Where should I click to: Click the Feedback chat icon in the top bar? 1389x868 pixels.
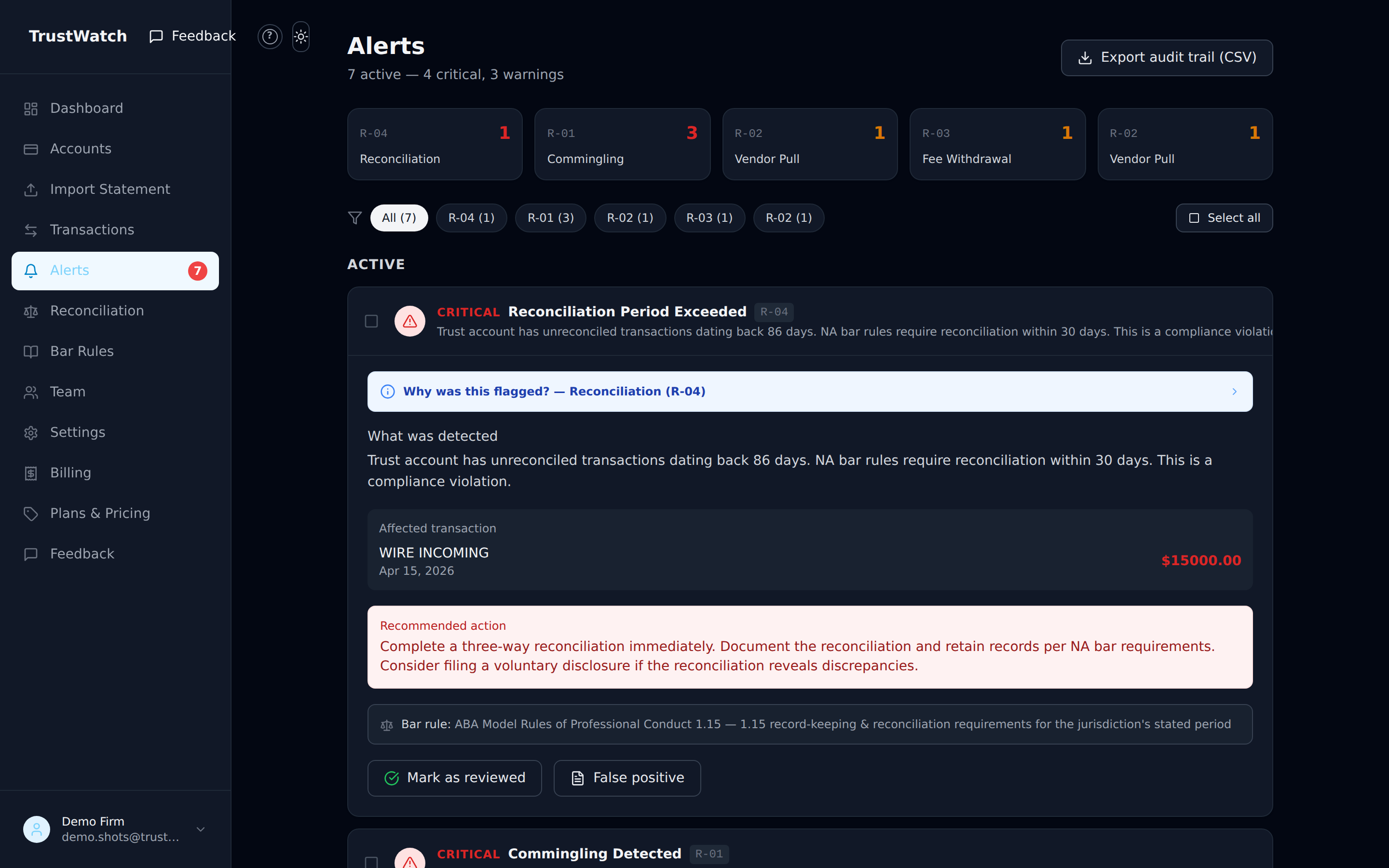(156, 36)
